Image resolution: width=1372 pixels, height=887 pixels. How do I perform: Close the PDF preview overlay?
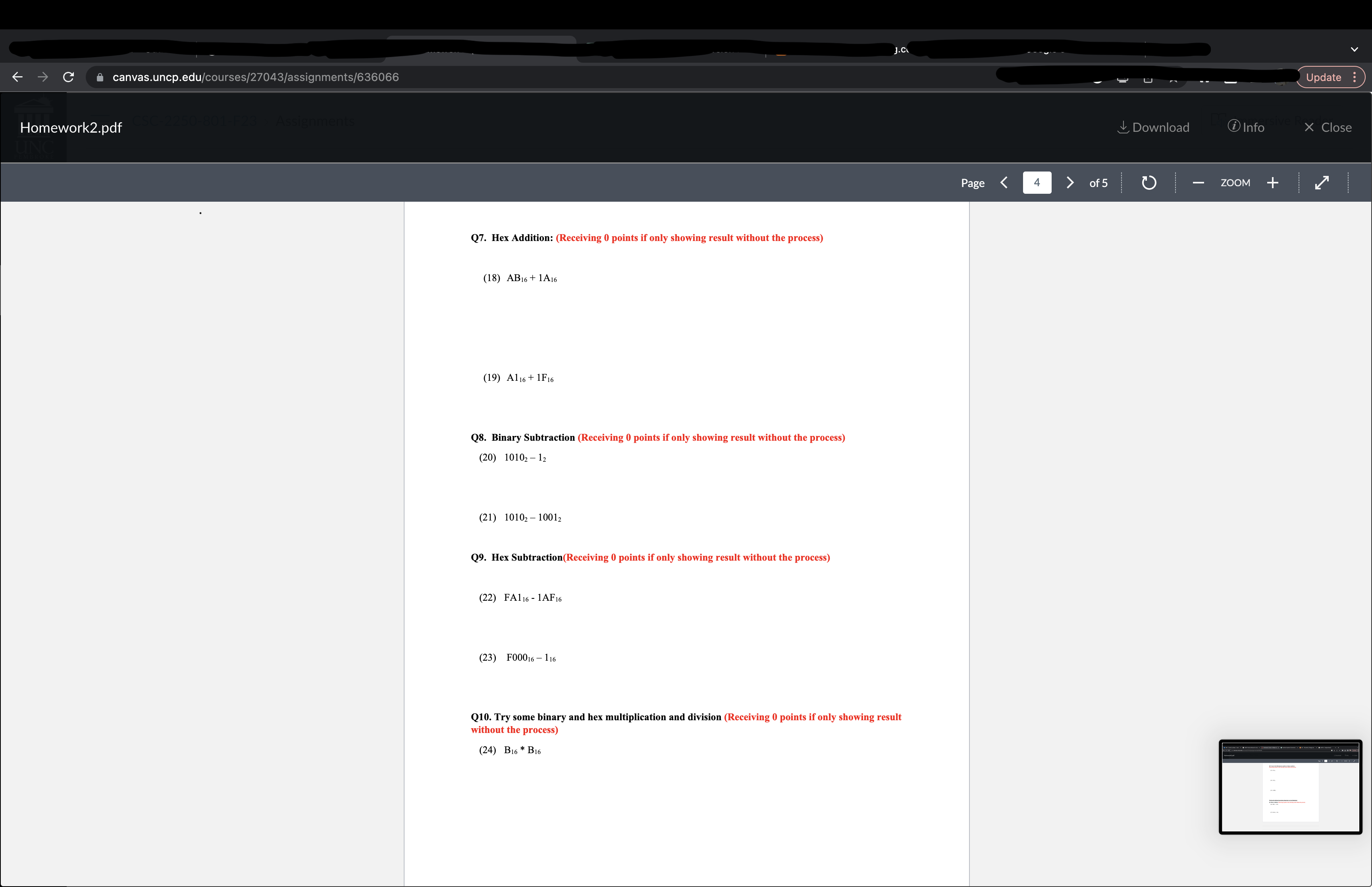[x=1328, y=127]
